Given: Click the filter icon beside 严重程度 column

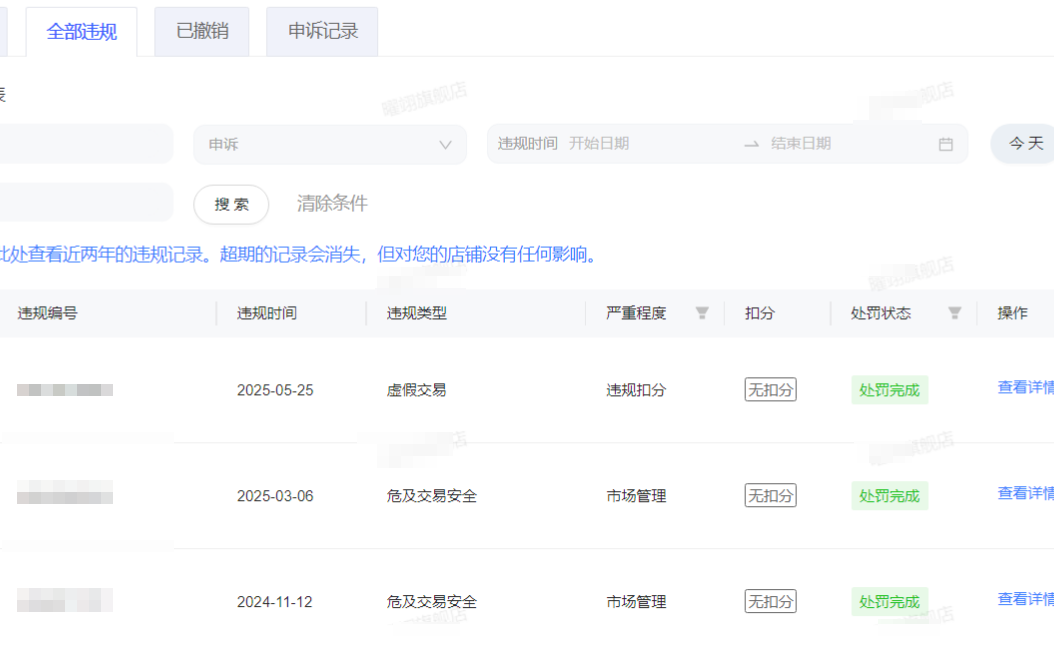Looking at the screenshot, I should 702,313.
